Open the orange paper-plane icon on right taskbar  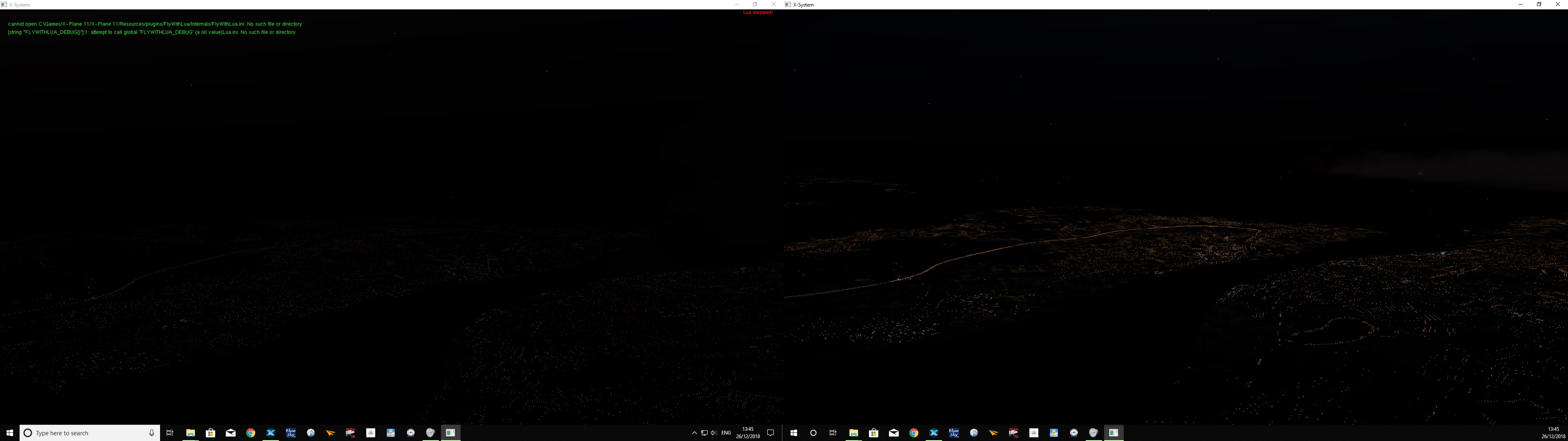(993, 432)
